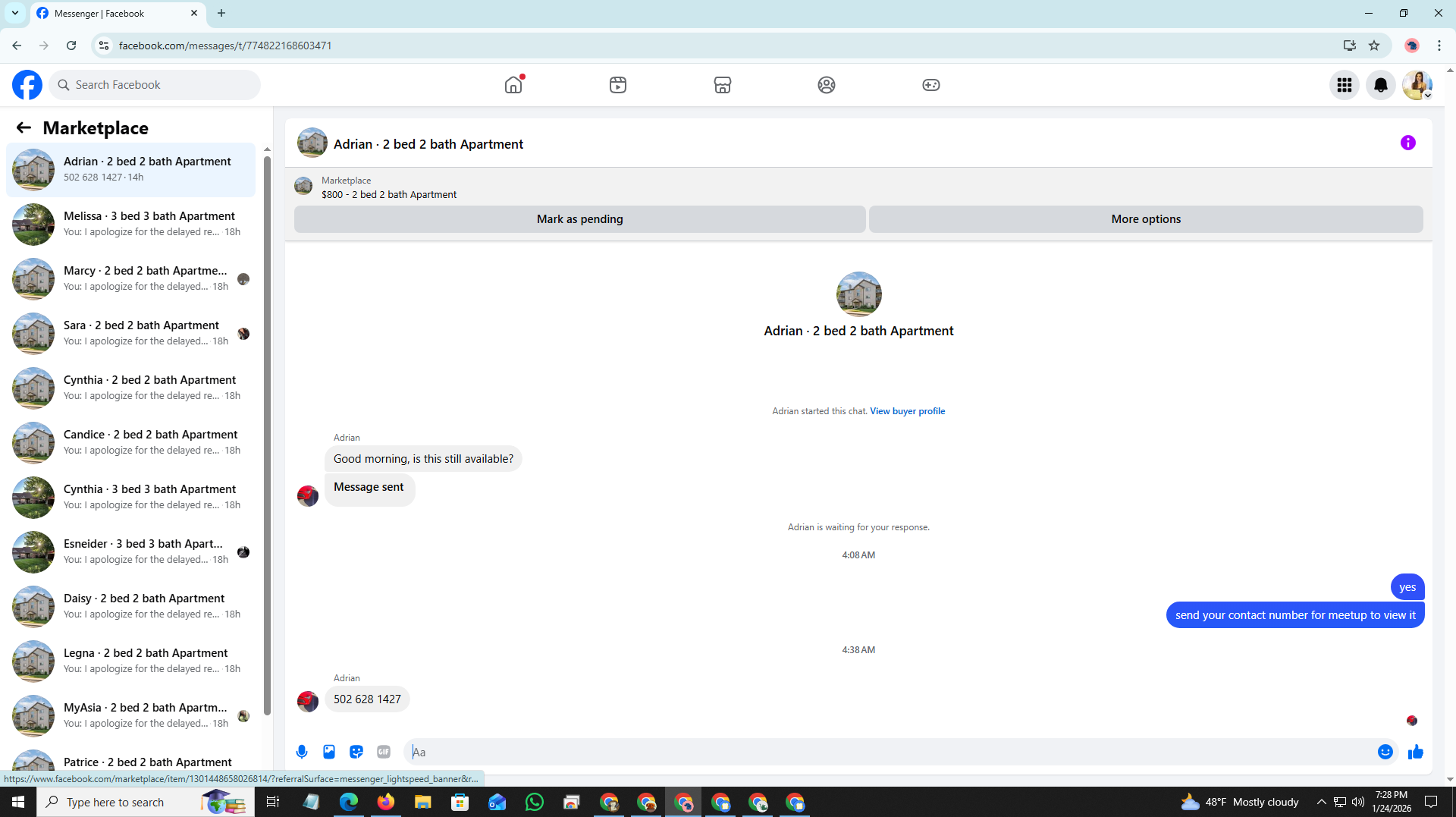Open WhatsApp from the taskbar
Screen dimensions: 1456x817
pos(535,802)
